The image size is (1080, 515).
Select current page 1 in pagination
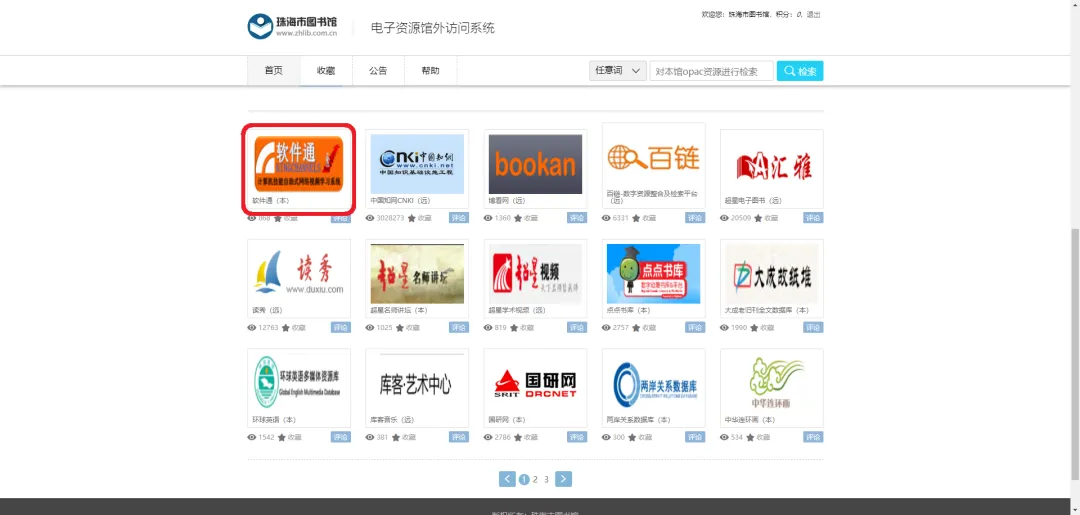coord(524,479)
